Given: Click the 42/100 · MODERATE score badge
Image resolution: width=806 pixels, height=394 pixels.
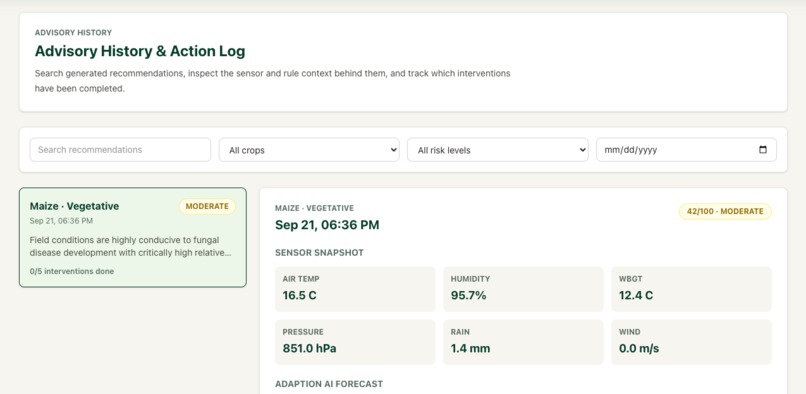Looking at the screenshot, I should pyautogui.click(x=725, y=211).
